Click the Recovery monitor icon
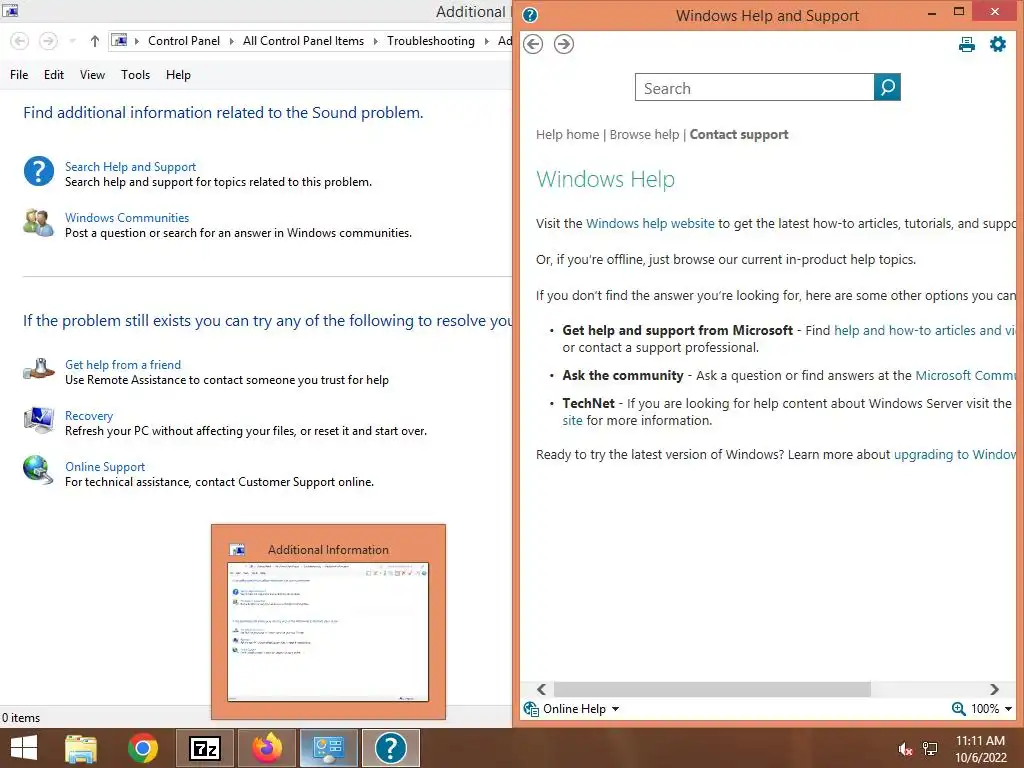This screenshot has height=768, width=1024. coord(39,421)
